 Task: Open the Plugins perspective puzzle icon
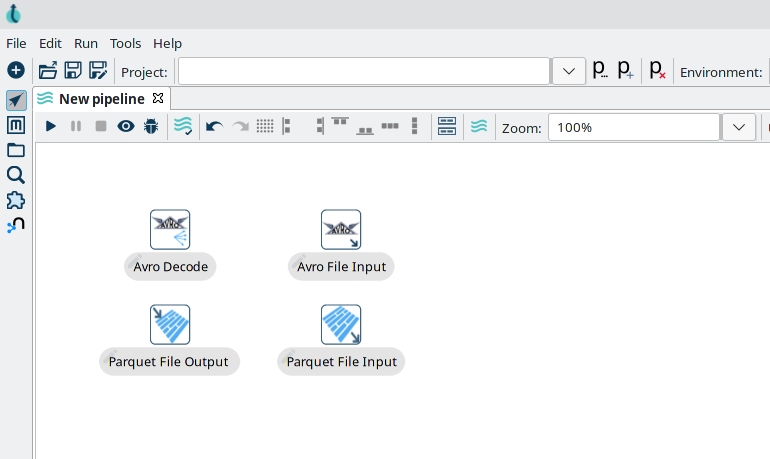point(16,200)
